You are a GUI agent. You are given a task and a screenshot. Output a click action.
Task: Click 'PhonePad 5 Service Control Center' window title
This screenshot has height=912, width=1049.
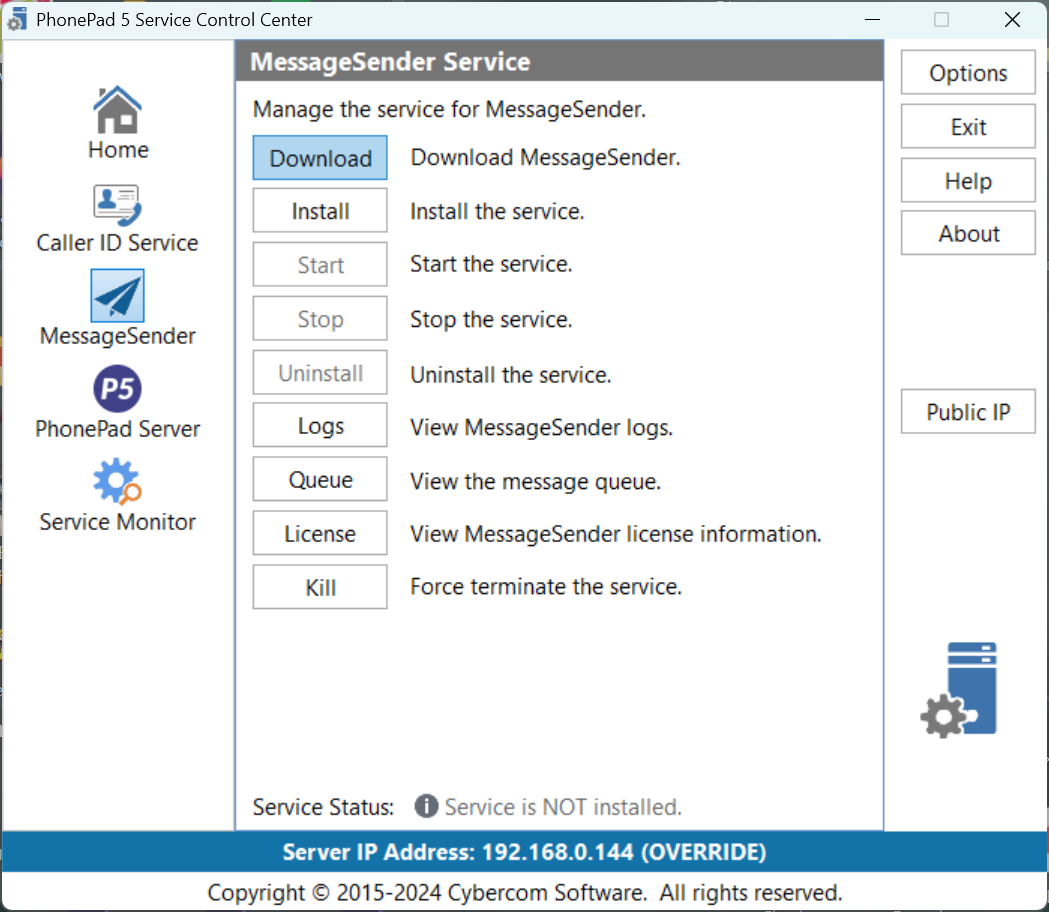[174, 20]
